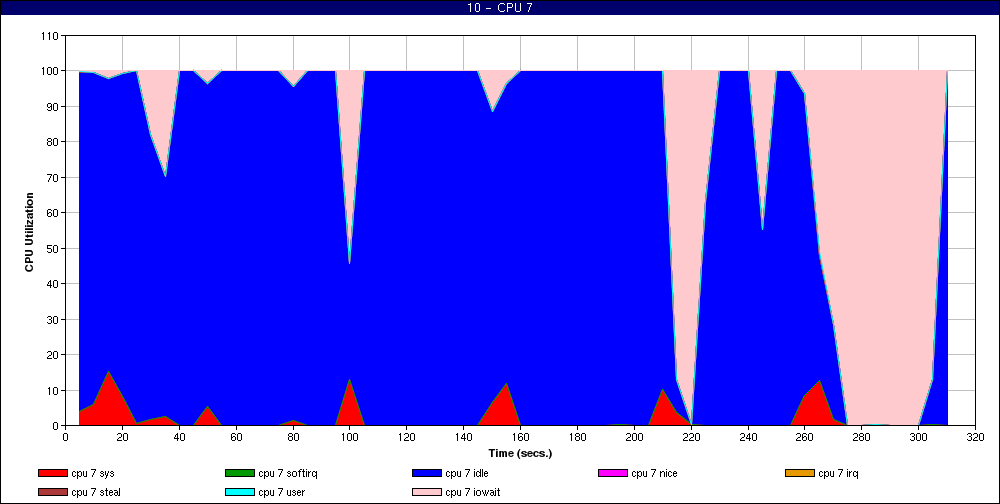Click the blue cpu 7 idle legend swatch
1000x504 pixels.
coord(426,473)
